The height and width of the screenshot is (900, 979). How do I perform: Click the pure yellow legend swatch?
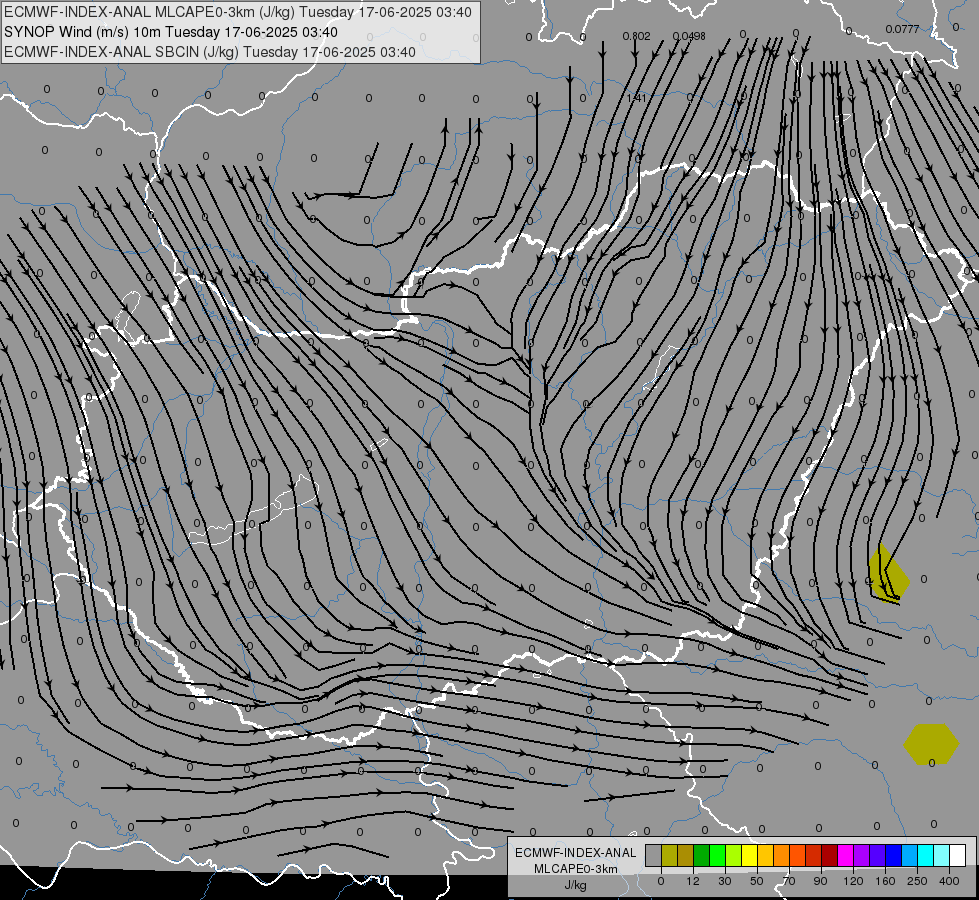tap(749, 856)
